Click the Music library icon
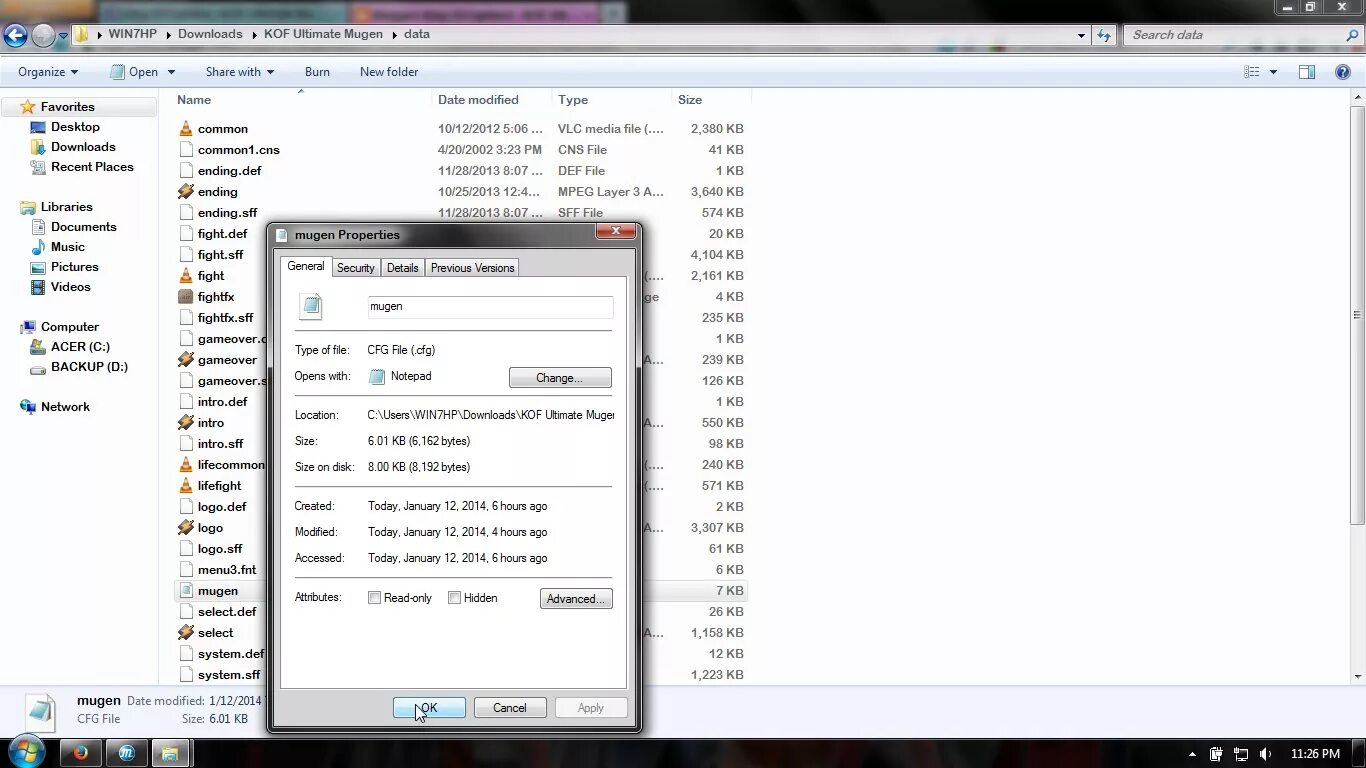The width and height of the screenshot is (1366, 768). 39,247
